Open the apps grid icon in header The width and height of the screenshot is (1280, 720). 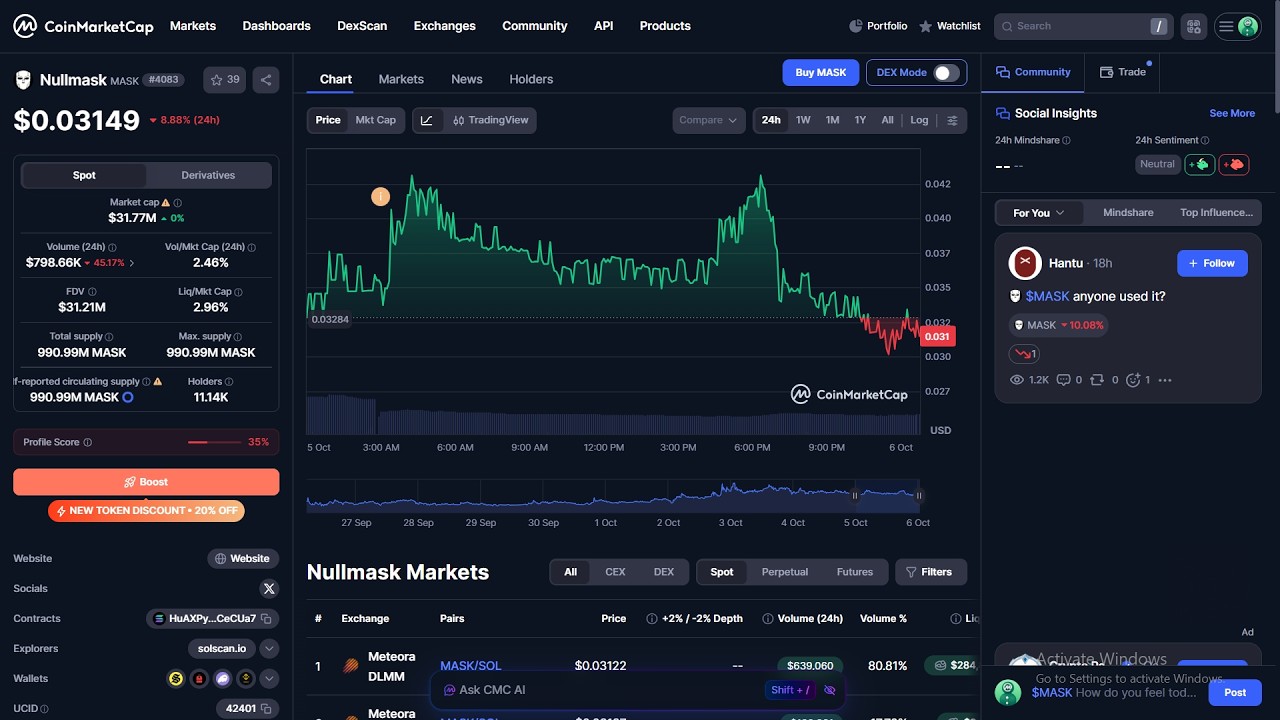tap(1192, 26)
